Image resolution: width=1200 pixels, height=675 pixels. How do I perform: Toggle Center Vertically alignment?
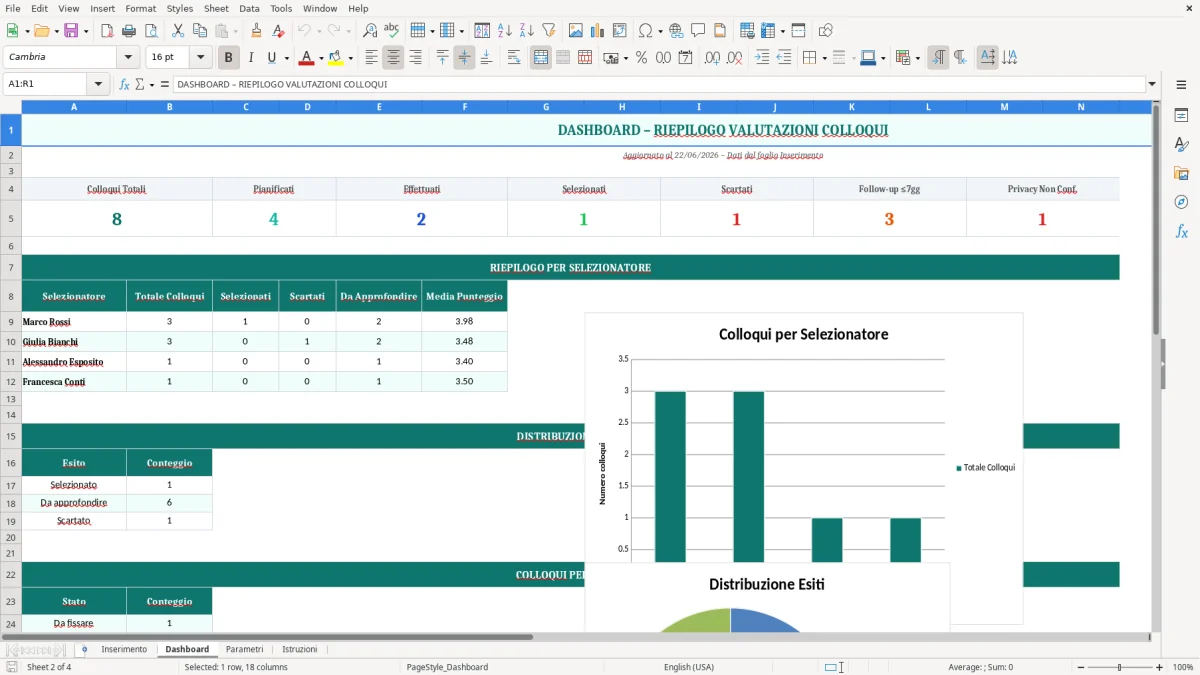464,58
